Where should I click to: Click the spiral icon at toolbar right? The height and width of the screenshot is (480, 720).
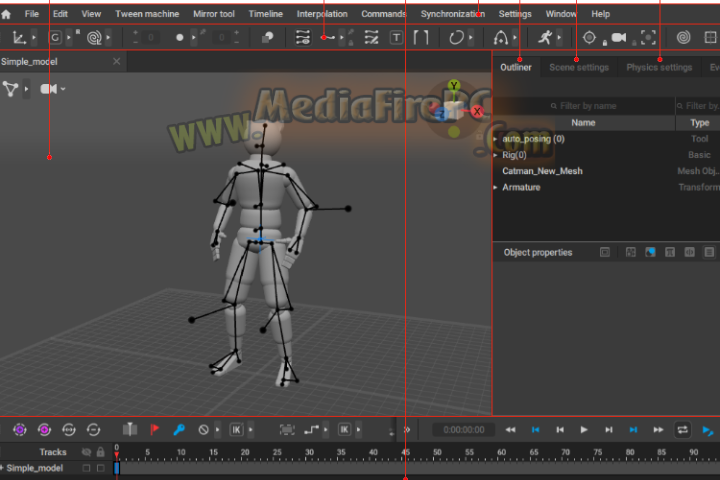[x=683, y=38]
